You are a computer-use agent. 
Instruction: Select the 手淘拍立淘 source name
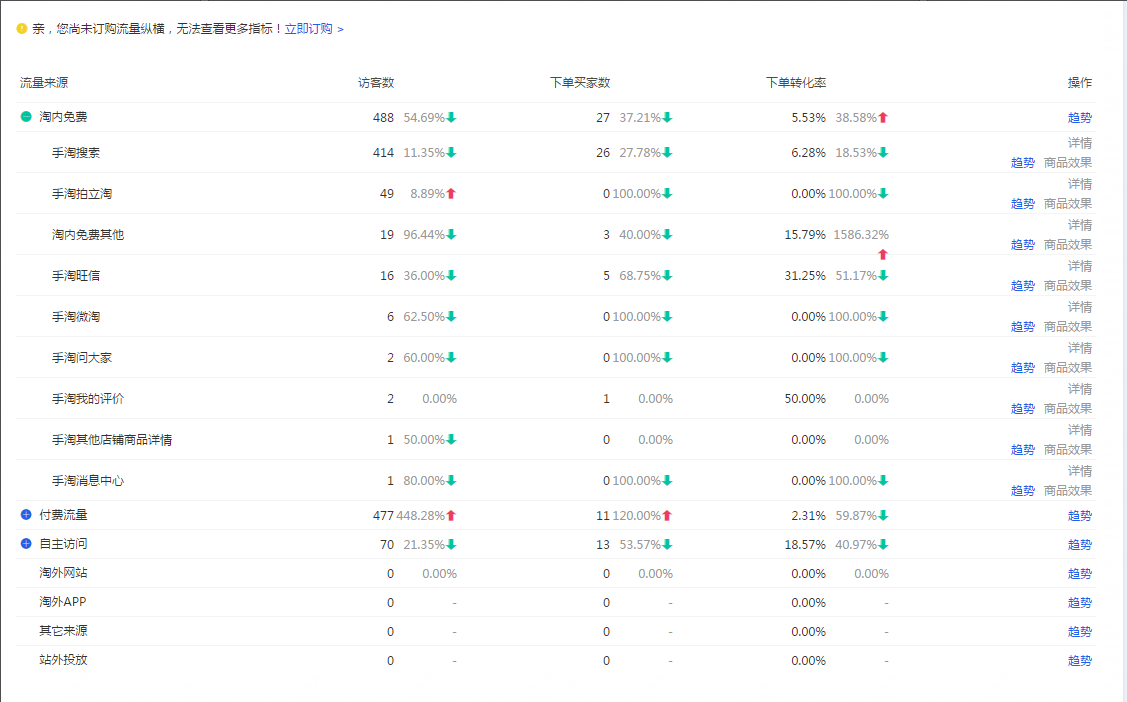(x=82, y=193)
